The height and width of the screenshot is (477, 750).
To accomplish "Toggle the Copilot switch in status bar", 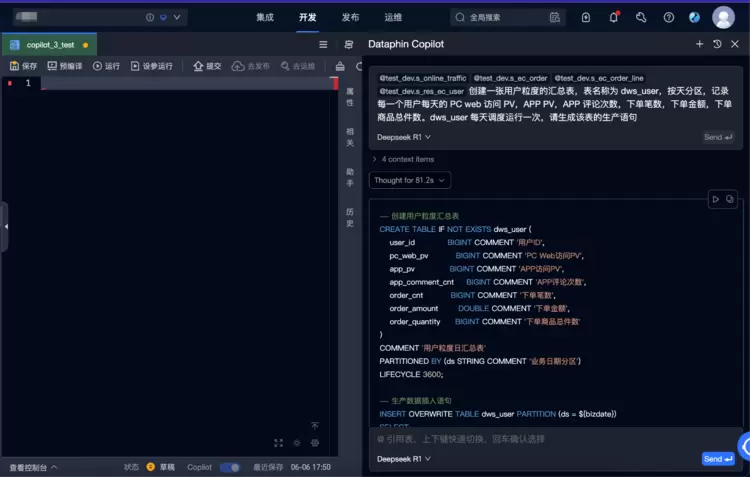I will [x=229, y=467].
